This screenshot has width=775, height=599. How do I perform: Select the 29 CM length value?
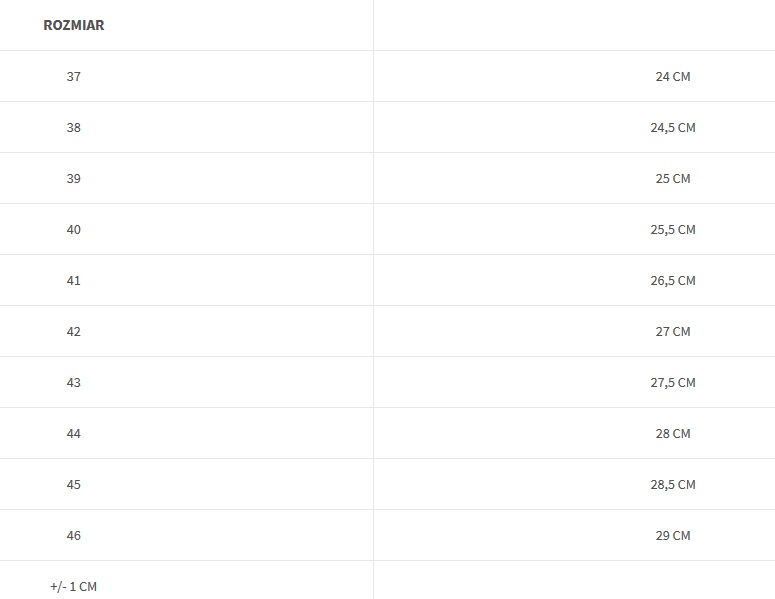[672, 535]
